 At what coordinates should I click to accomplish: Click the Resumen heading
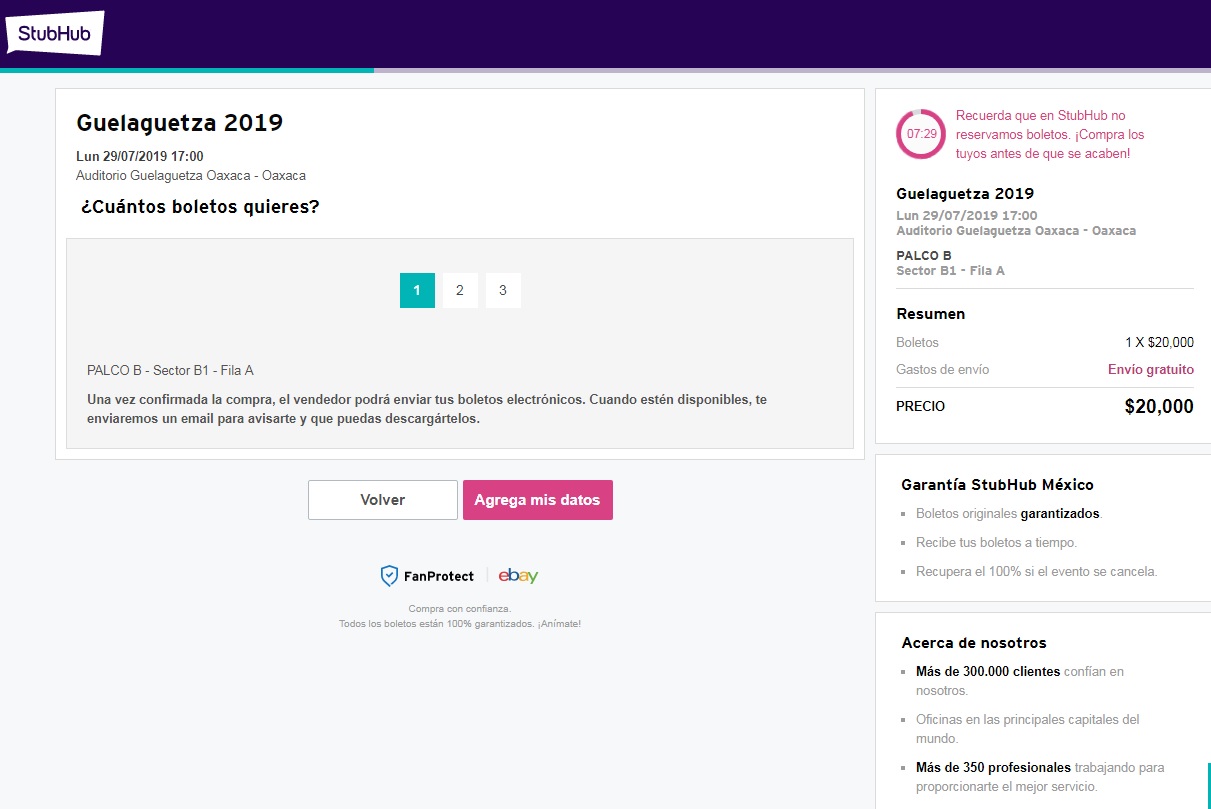[931, 314]
